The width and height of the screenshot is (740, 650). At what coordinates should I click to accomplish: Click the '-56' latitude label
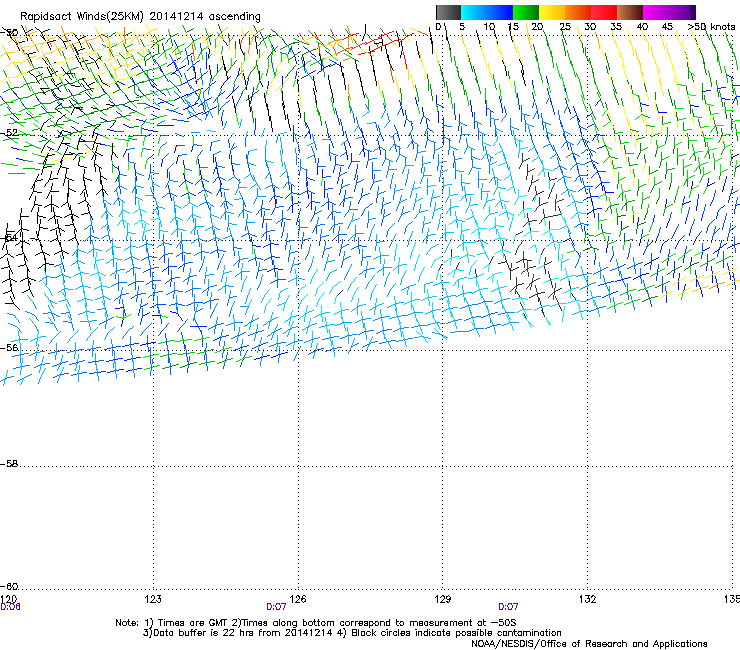pos(9,347)
